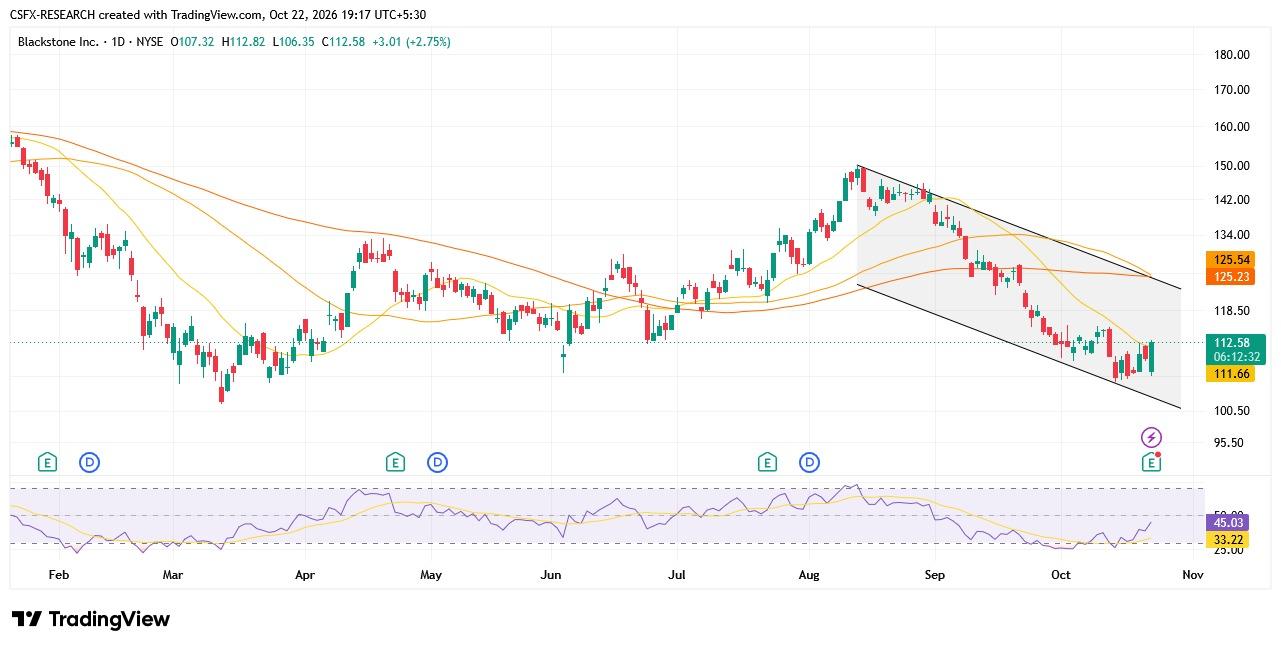Click the Jun label on time axis
Screen dimensions: 1281x649
(550, 575)
